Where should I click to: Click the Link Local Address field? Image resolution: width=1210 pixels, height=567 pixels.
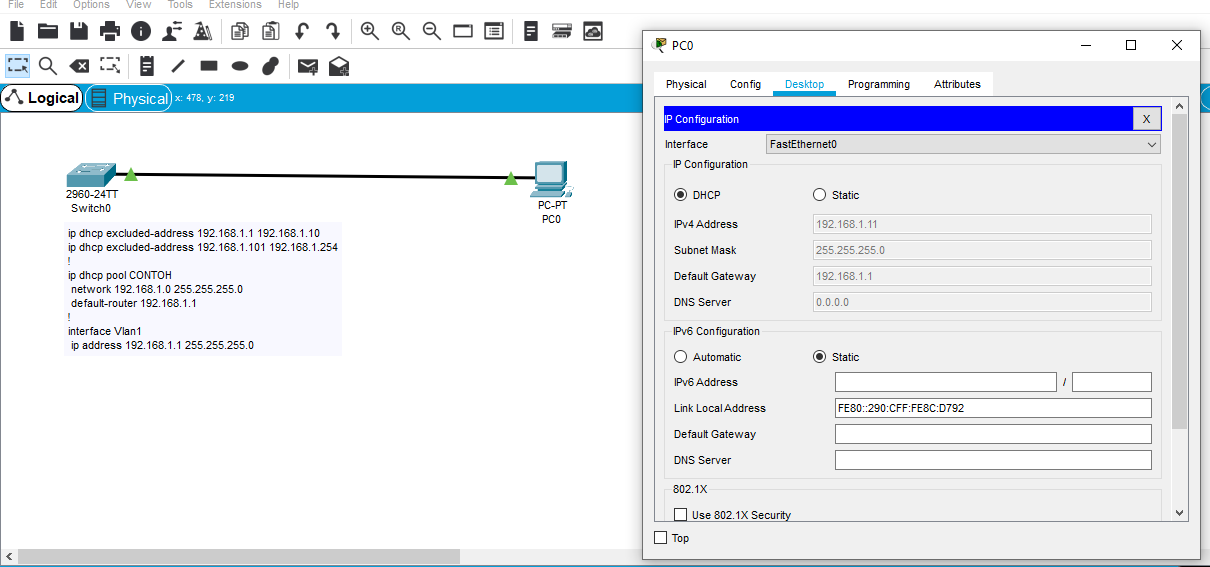click(x=993, y=408)
